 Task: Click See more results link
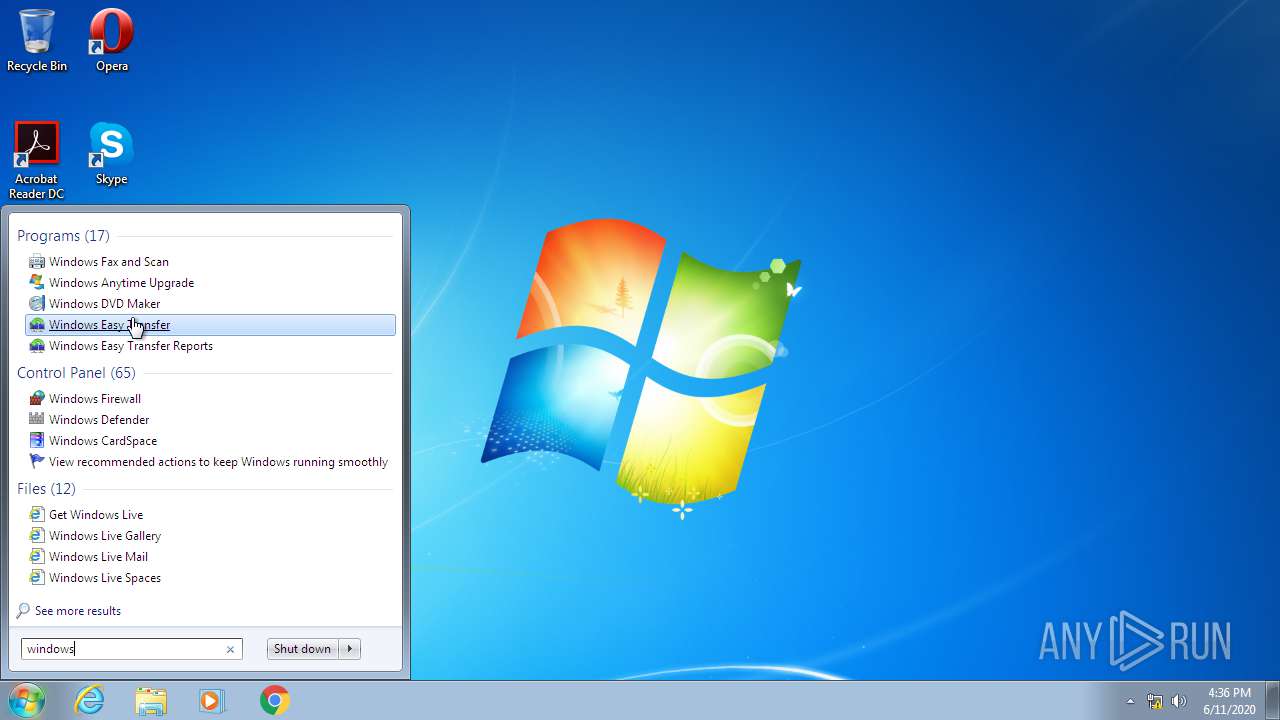point(77,611)
